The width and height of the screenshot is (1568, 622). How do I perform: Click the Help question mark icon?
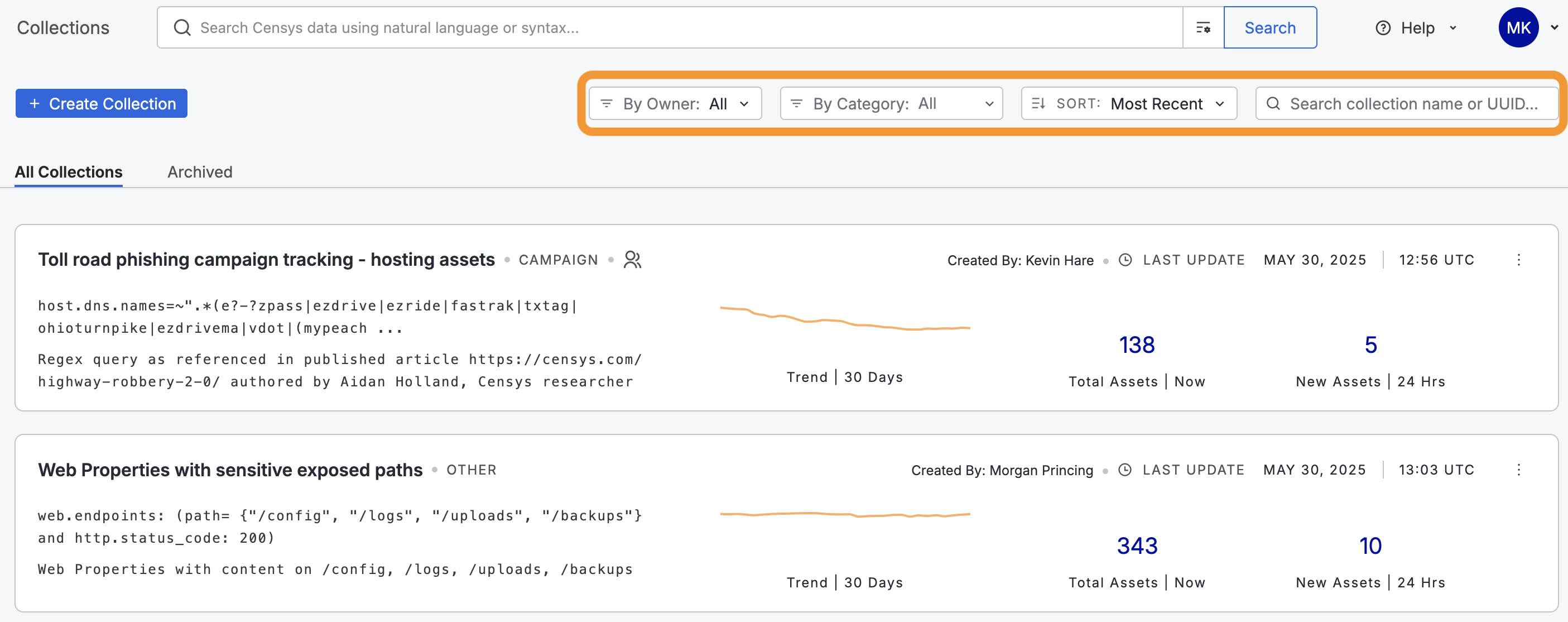point(1382,28)
